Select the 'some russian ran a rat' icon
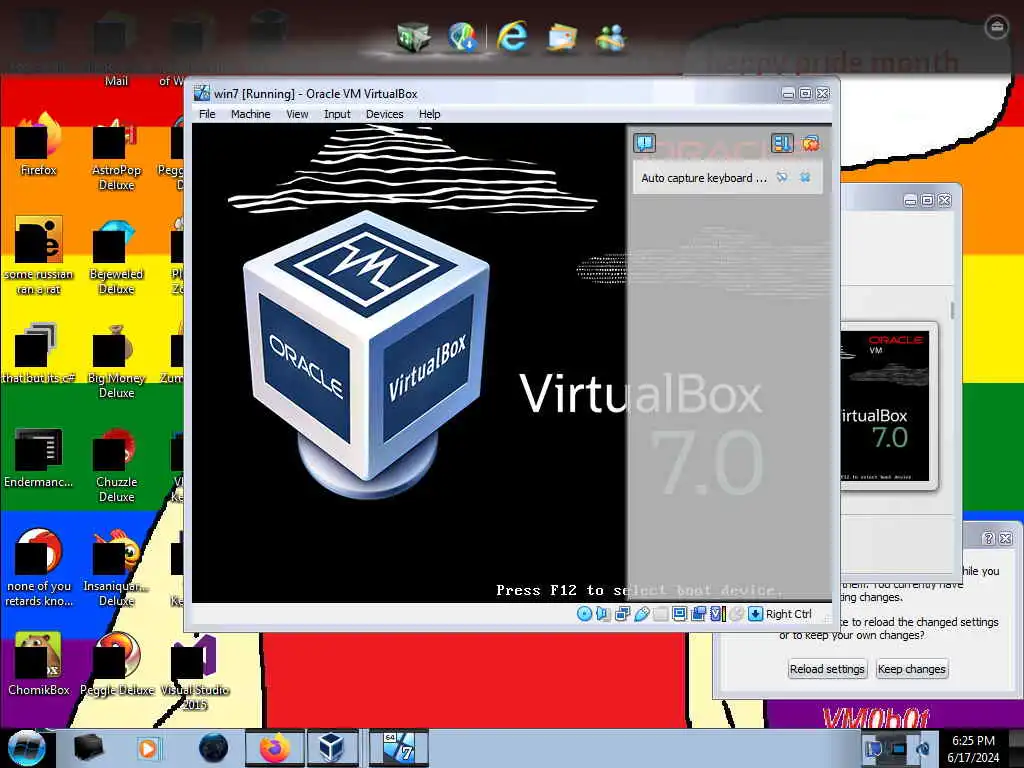Screen dimensions: 1024x768 click(x=38, y=257)
